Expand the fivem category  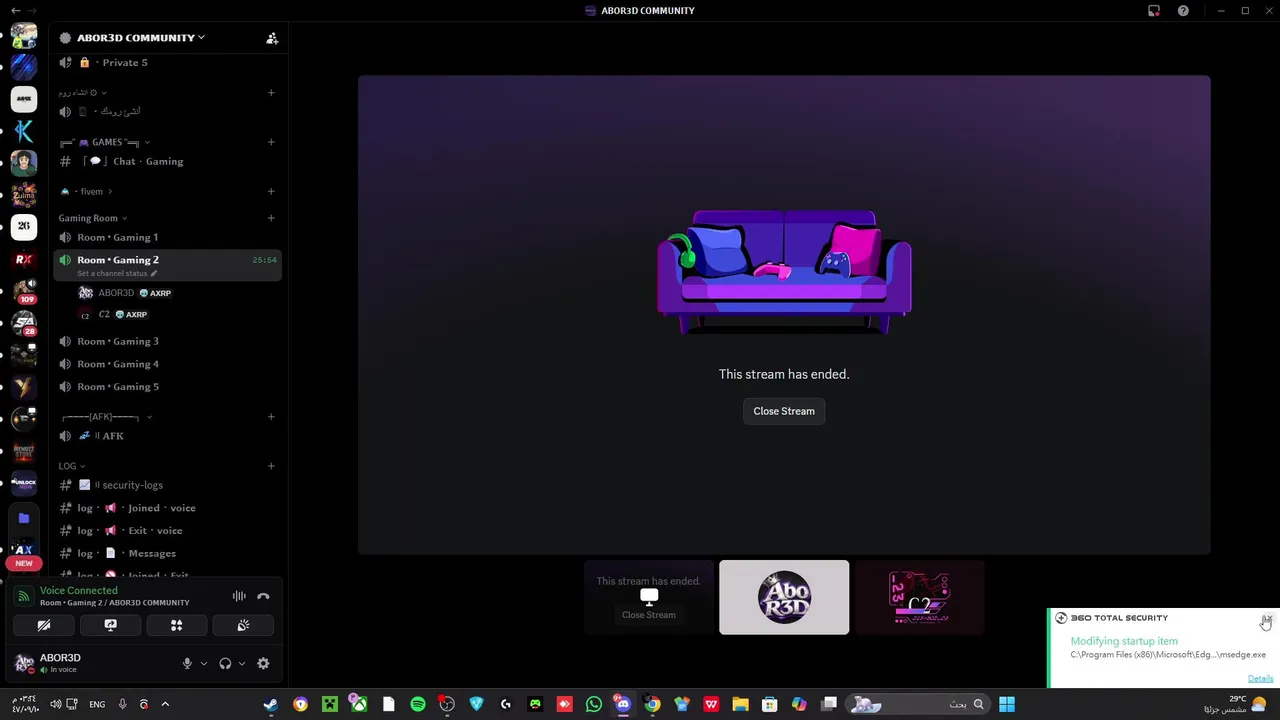pos(86,191)
